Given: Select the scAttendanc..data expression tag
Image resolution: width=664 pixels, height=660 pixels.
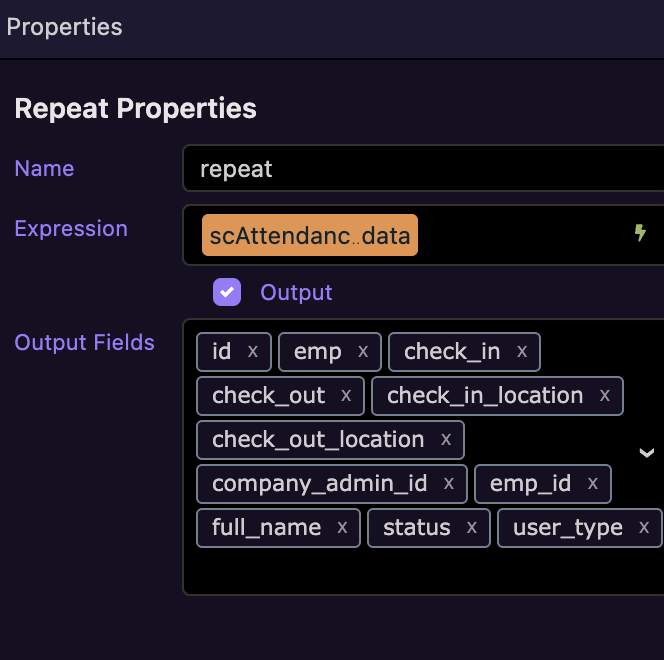Looking at the screenshot, I should (310, 236).
